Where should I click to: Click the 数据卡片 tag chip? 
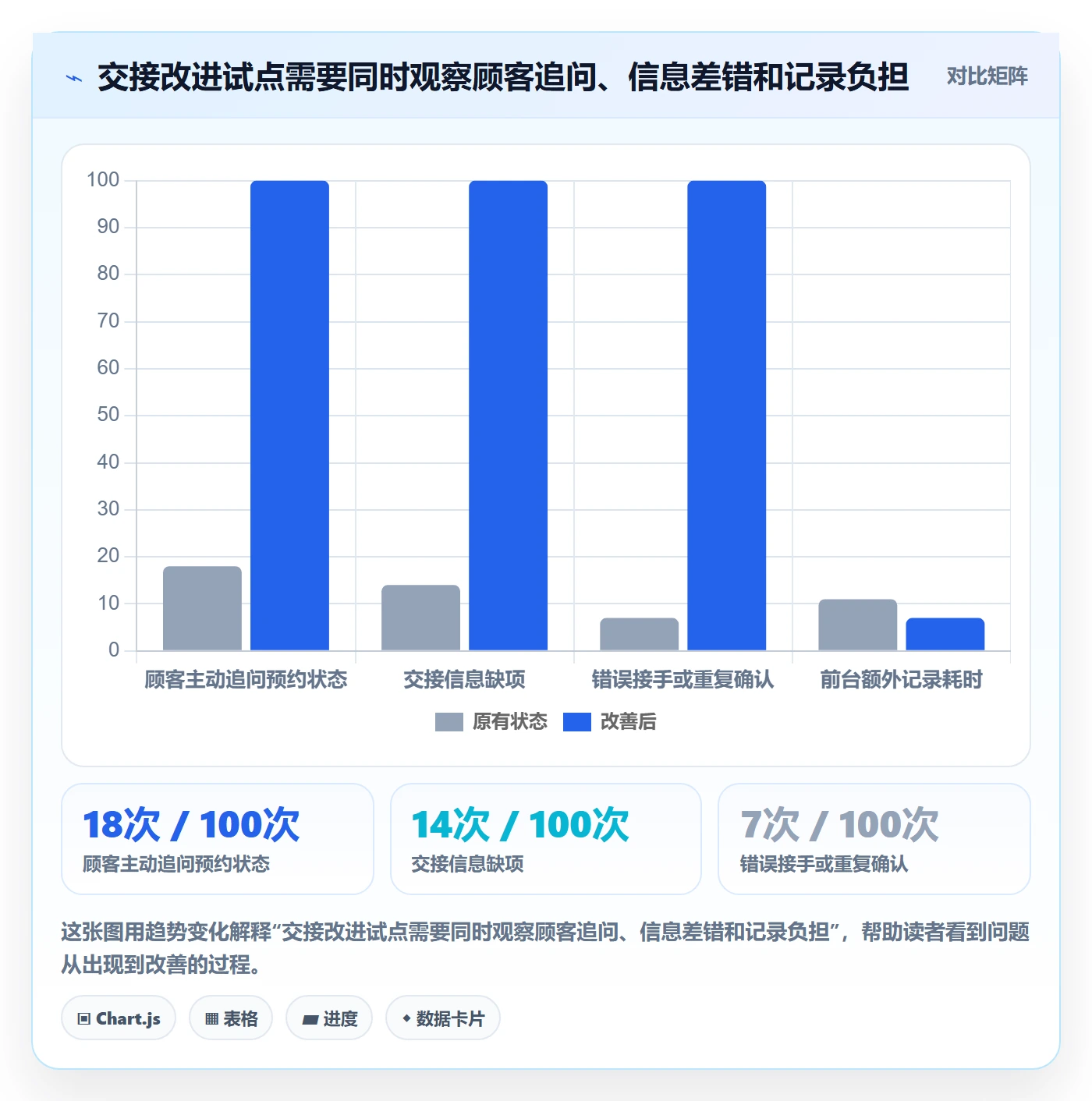tap(443, 1018)
